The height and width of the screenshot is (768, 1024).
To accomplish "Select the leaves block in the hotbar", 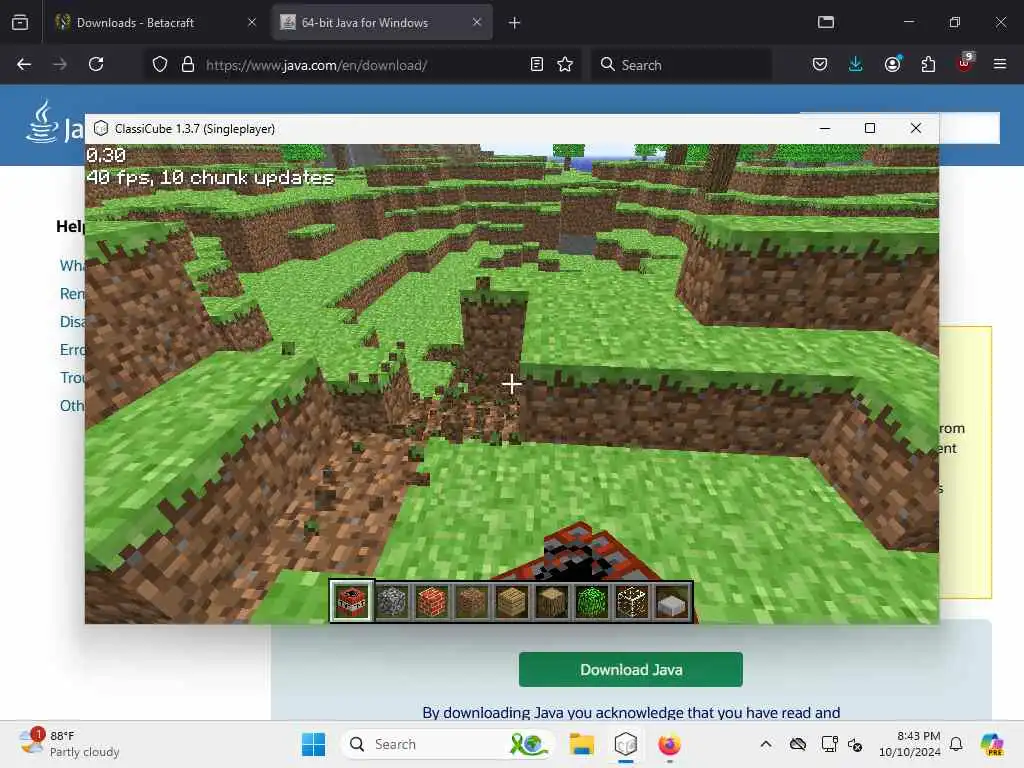I will tap(592, 601).
